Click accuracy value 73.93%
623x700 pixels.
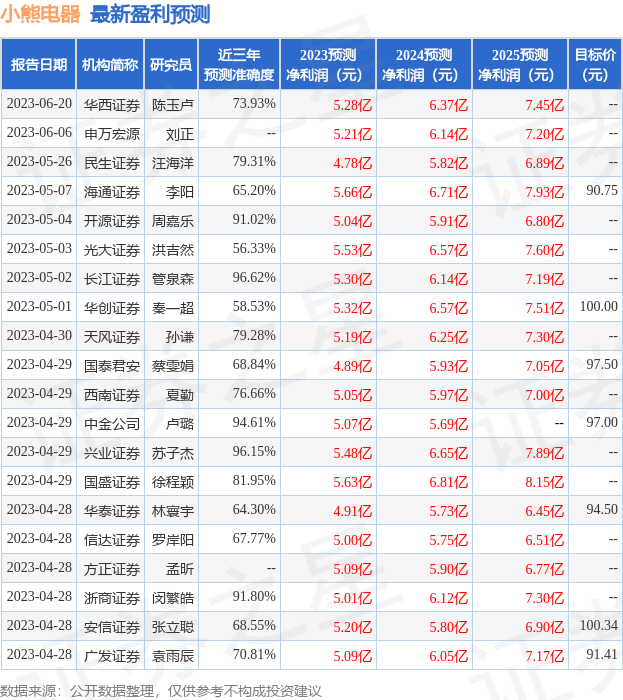tap(254, 104)
